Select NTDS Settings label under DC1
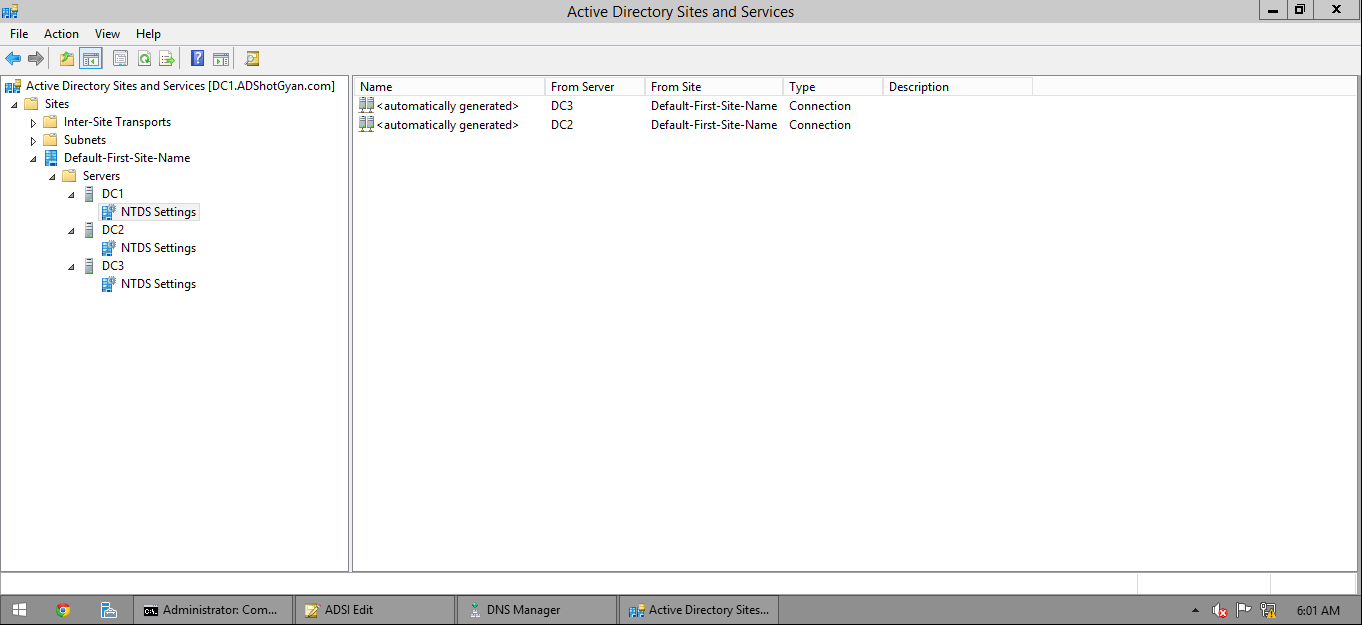The width and height of the screenshot is (1362, 625). tap(158, 212)
